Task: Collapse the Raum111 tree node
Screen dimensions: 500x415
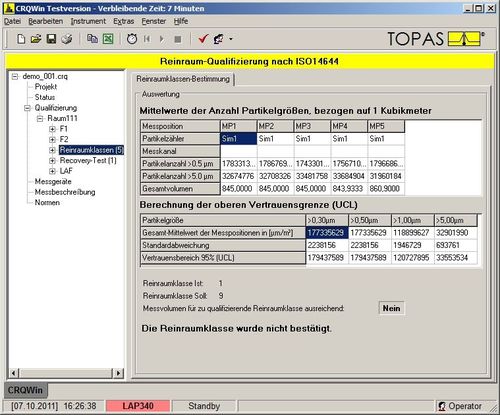Action: point(40,118)
